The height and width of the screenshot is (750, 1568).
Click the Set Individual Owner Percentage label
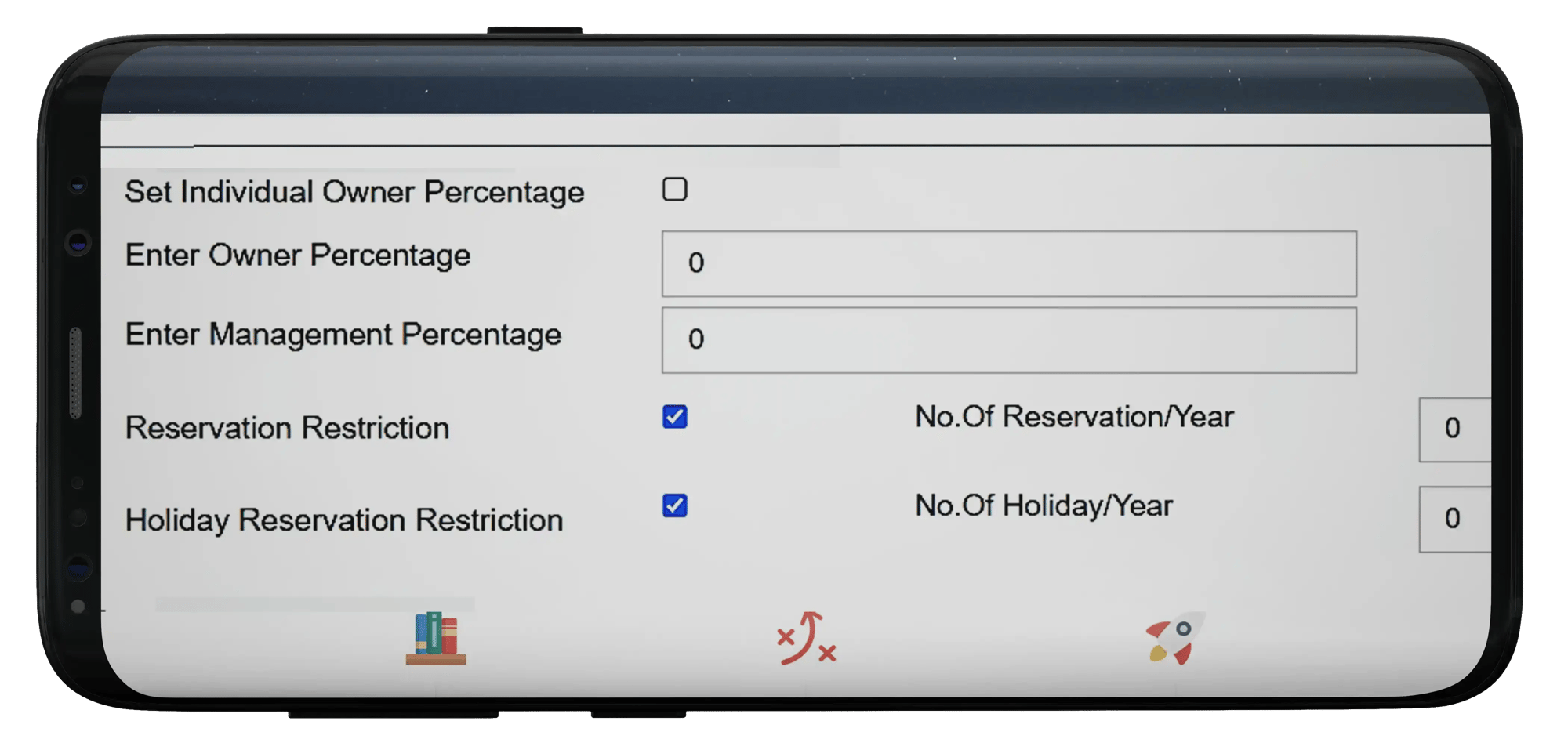pos(354,192)
